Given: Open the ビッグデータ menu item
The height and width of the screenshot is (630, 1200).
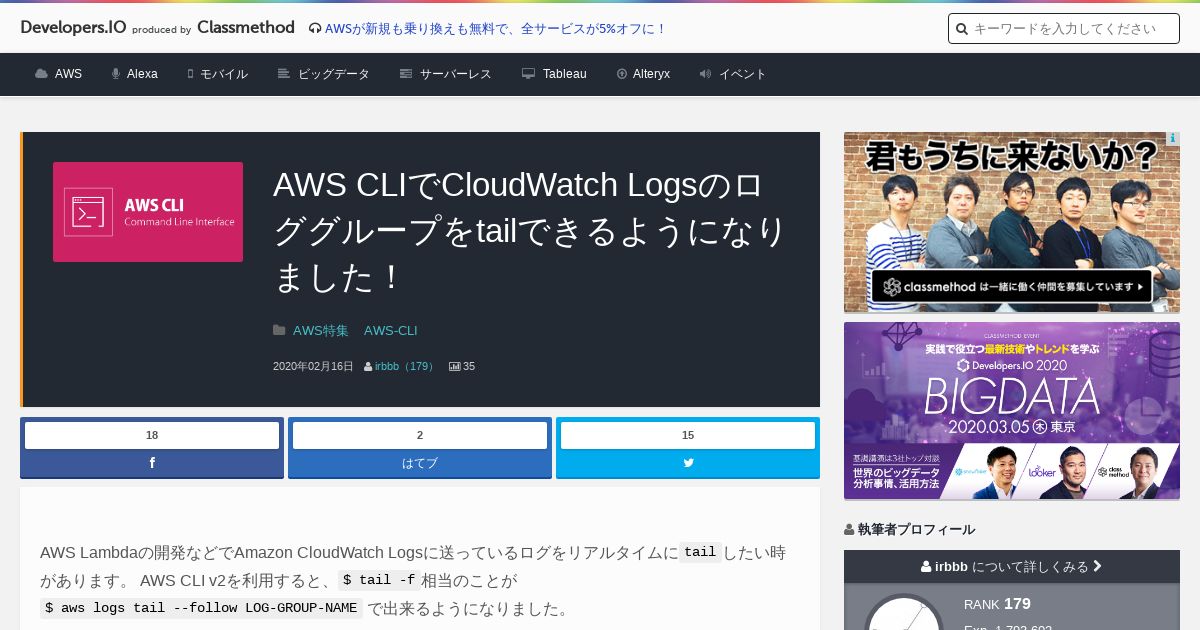Looking at the screenshot, I should tap(323, 74).
